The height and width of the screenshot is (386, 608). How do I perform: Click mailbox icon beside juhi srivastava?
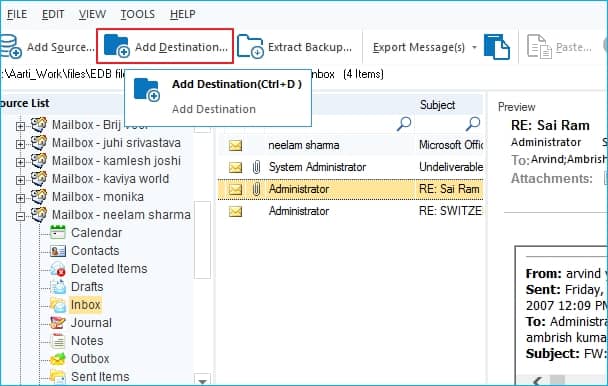pyautogui.click(x=39, y=142)
